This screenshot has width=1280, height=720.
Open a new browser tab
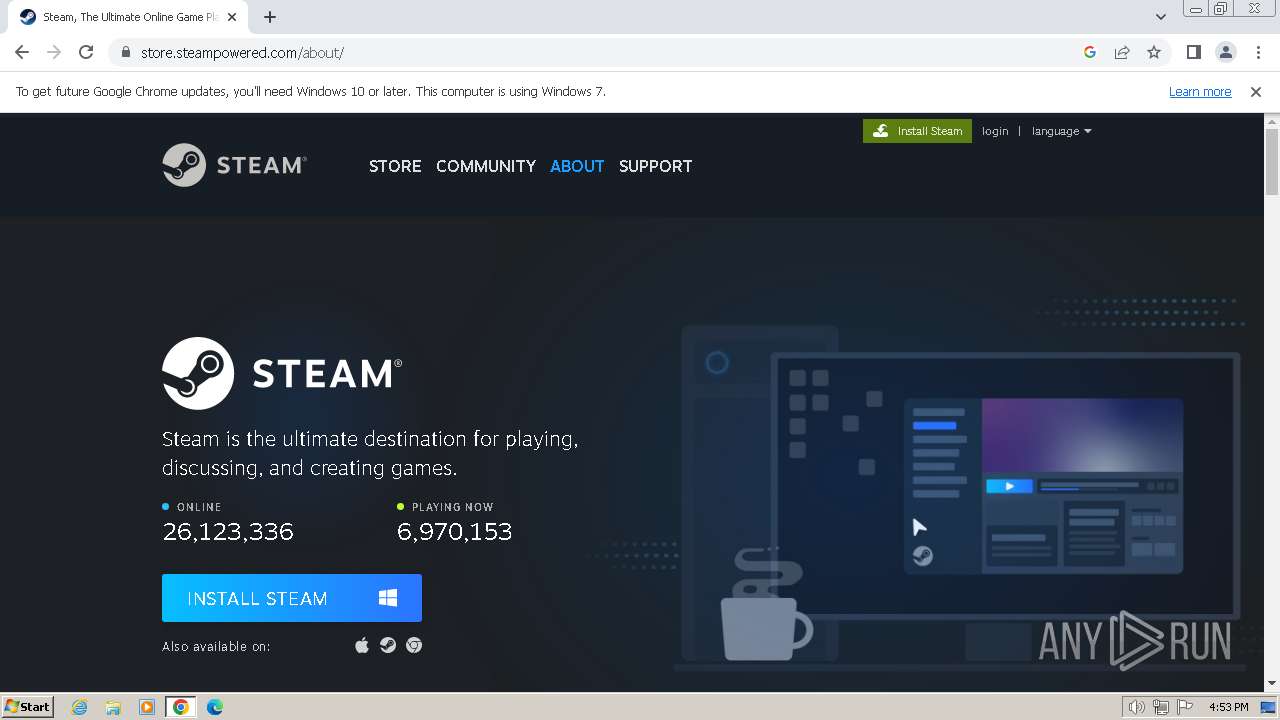click(x=270, y=17)
